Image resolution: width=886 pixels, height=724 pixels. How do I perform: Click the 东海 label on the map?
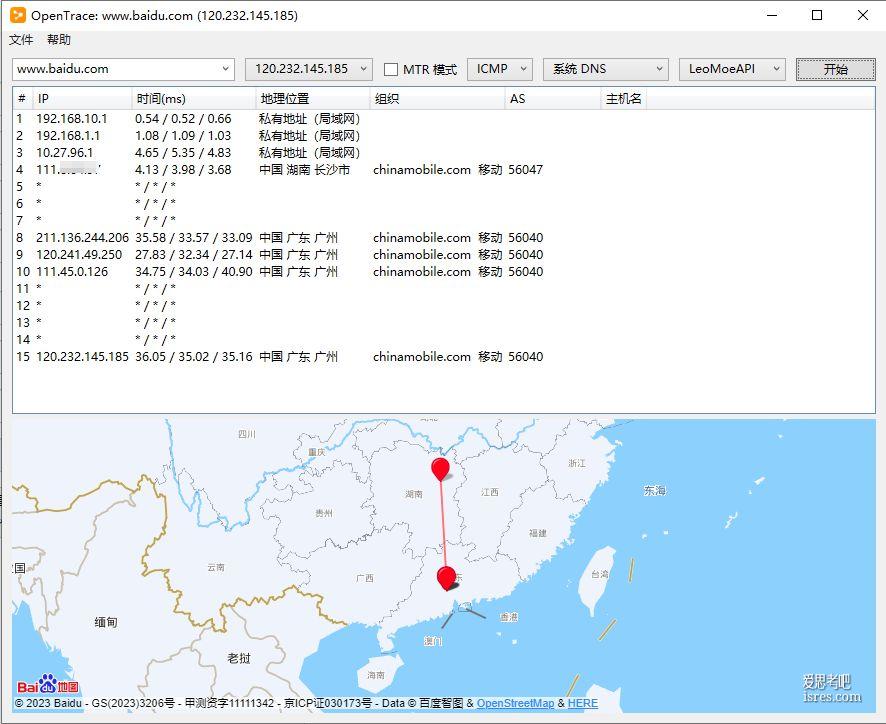click(655, 490)
